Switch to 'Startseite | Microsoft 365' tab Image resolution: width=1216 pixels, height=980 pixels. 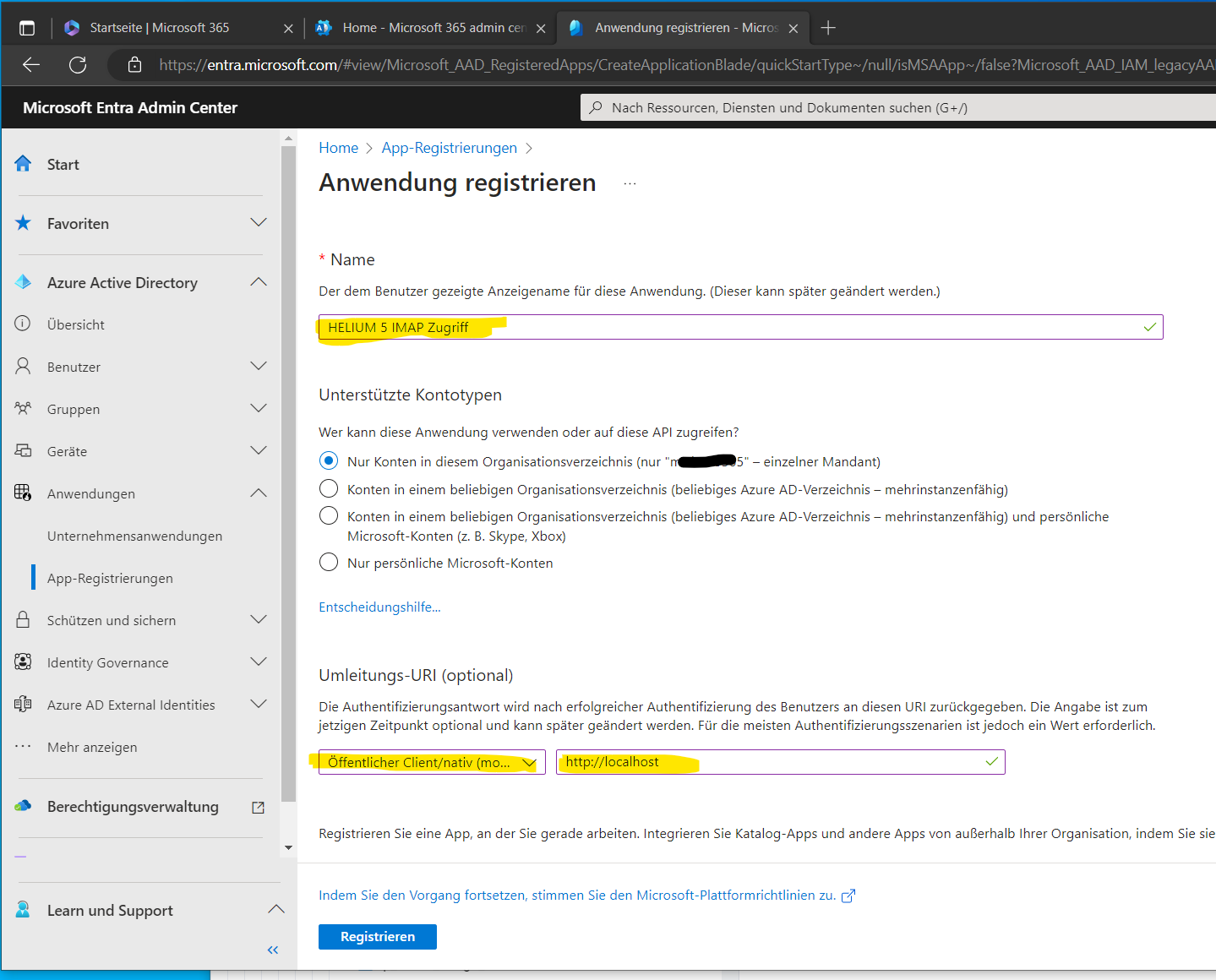(x=160, y=28)
